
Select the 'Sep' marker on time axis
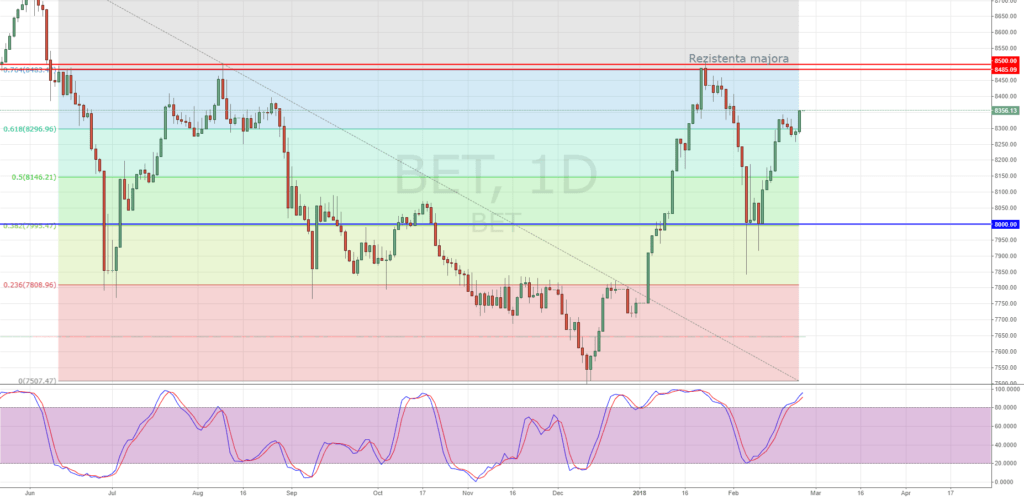290,493
